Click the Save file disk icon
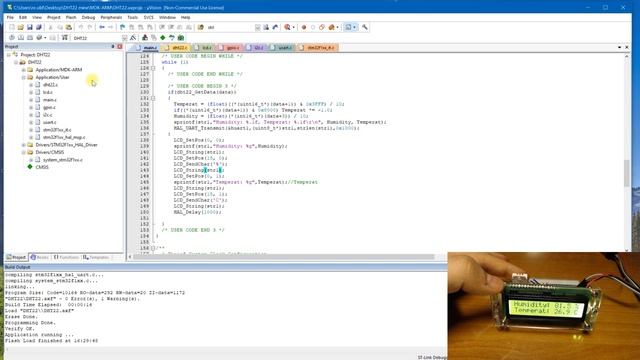This screenshot has height=360, width=640. (29, 27)
